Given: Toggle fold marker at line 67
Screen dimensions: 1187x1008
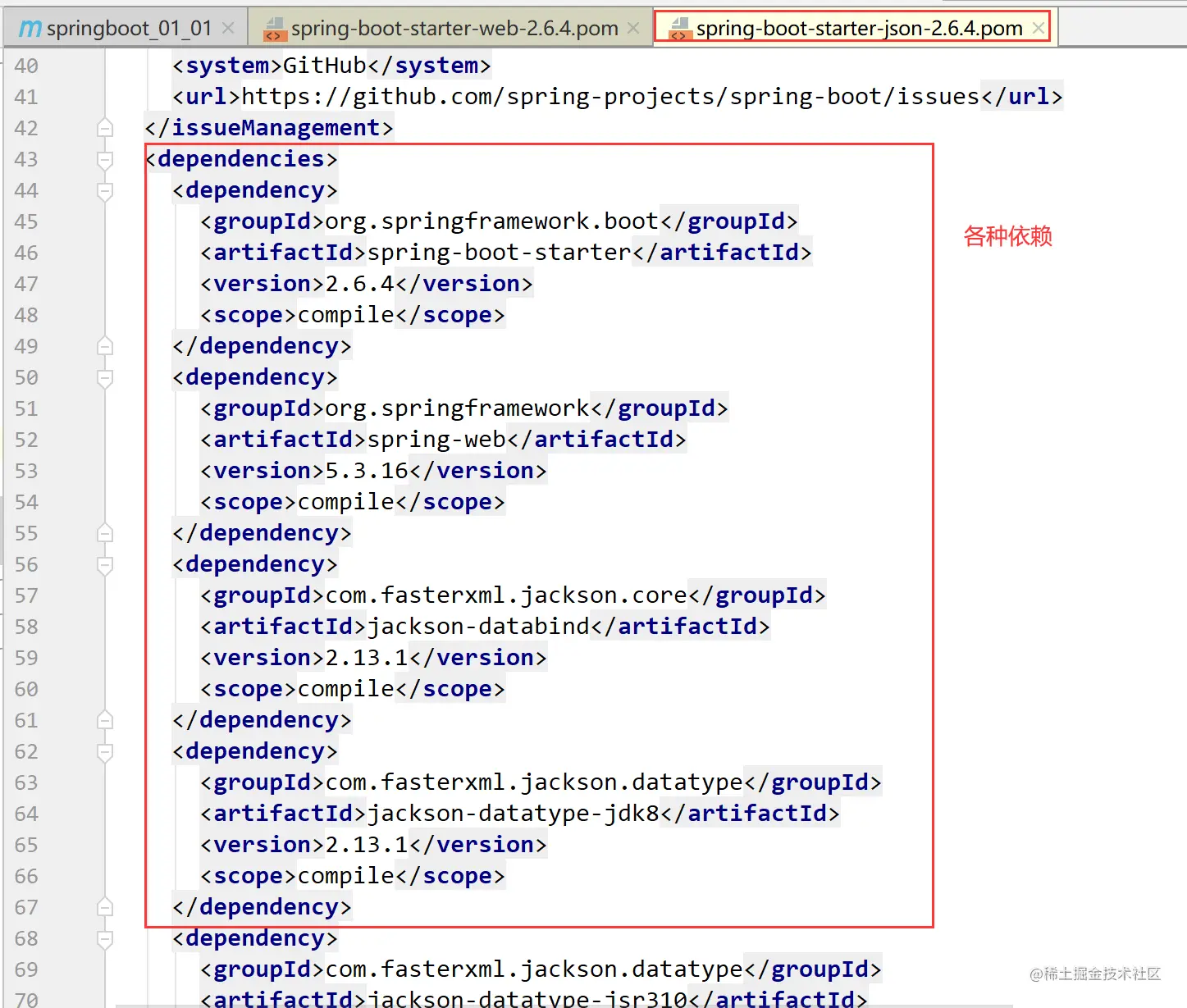Looking at the screenshot, I should tap(105, 907).
